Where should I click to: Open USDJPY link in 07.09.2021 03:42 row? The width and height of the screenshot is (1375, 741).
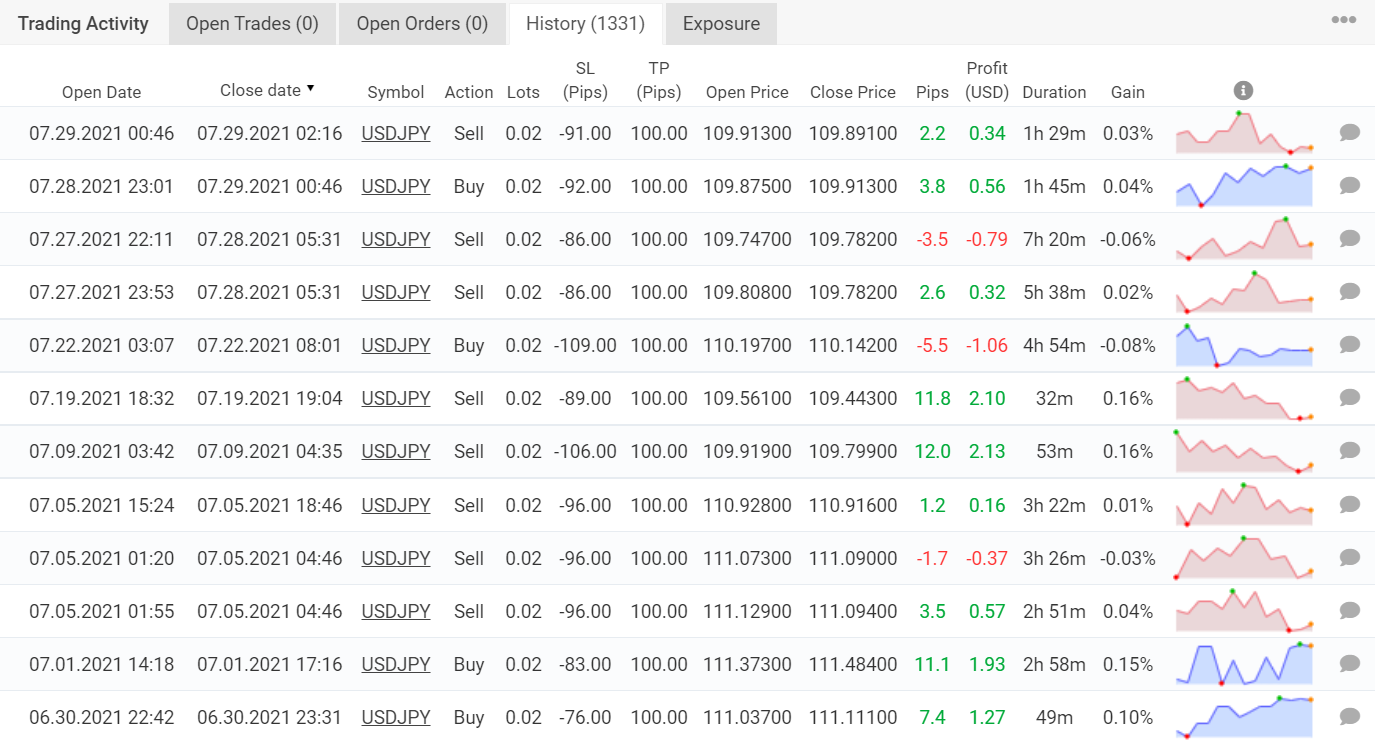(396, 451)
